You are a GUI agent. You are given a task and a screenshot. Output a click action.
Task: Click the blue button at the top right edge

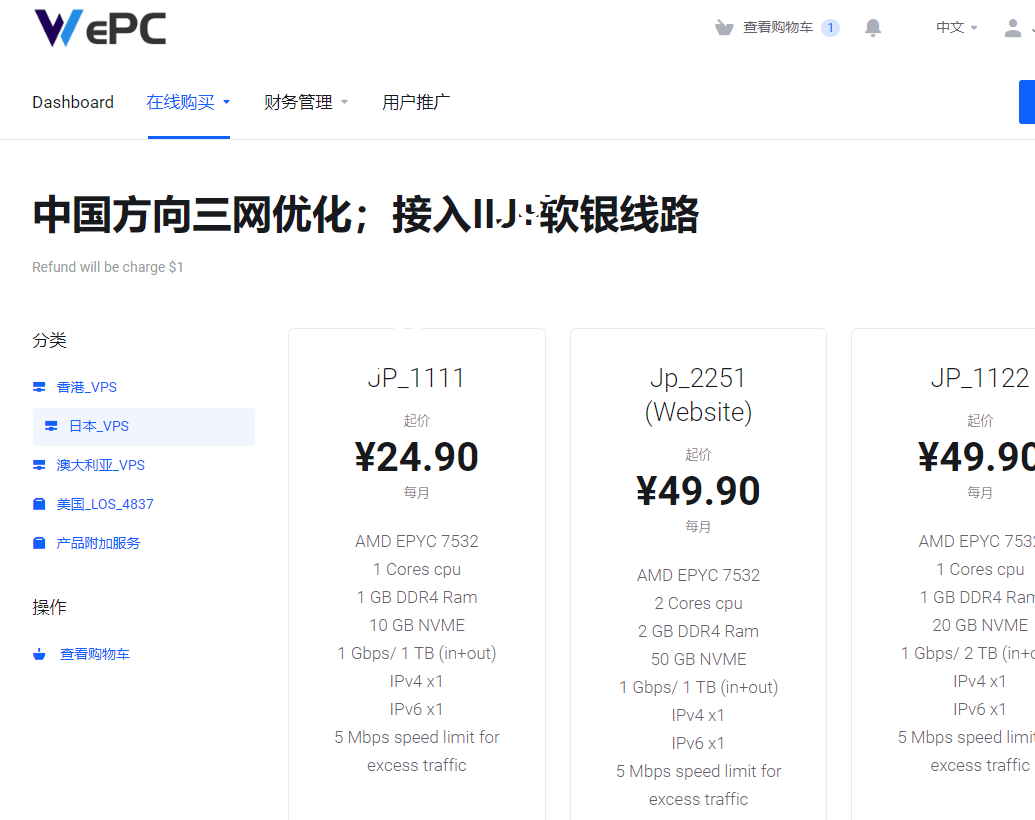click(x=1030, y=101)
